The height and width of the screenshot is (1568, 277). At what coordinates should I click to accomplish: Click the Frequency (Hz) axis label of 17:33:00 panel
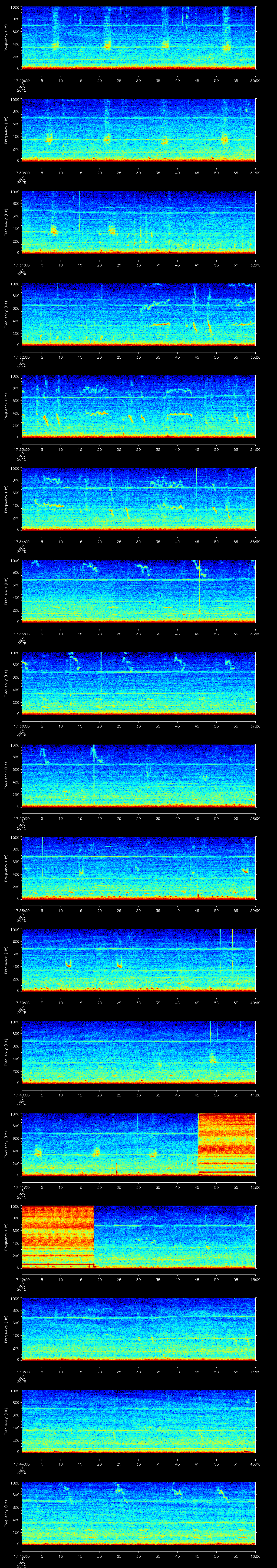tap(6, 407)
